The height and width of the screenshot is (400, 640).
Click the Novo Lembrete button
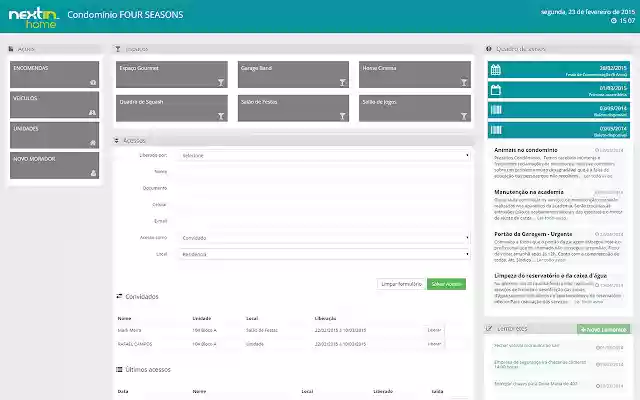tap(604, 329)
